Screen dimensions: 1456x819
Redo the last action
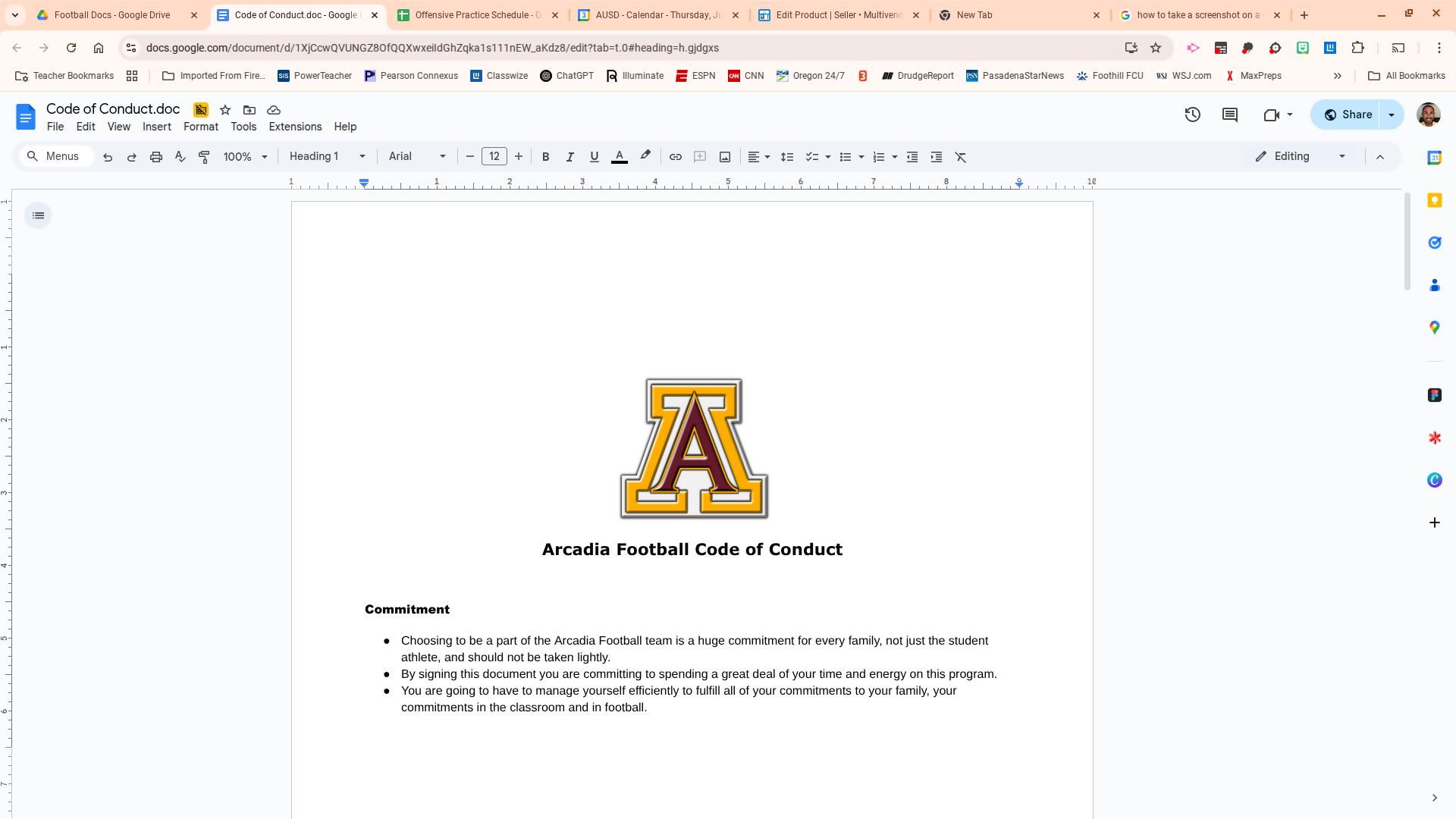(132, 157)
